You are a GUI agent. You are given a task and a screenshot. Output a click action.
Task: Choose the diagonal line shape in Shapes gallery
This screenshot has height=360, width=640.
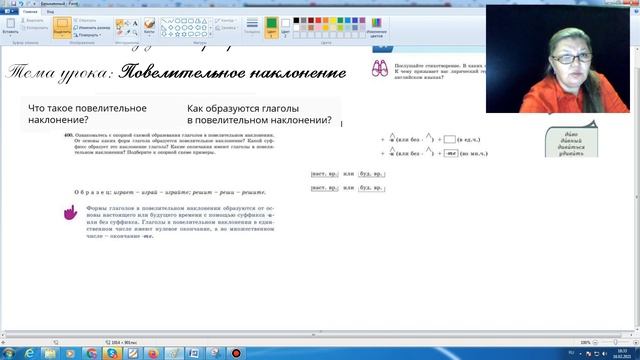(164, 21)
